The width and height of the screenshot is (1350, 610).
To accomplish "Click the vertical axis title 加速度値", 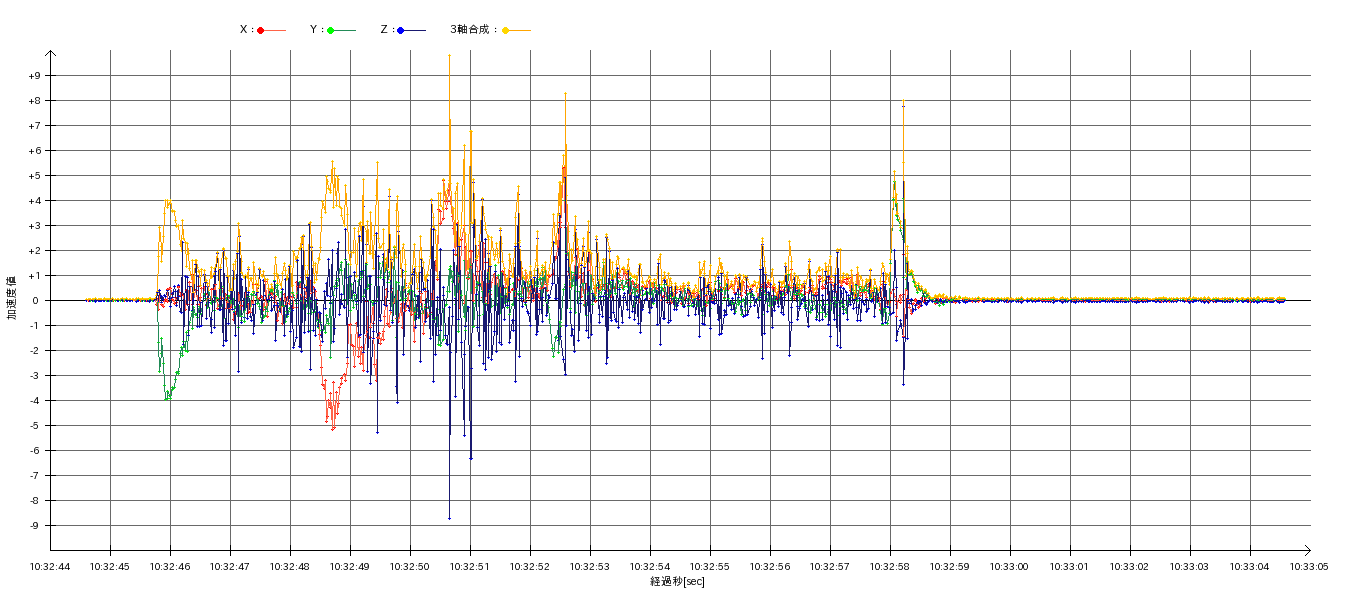I will point(12,297).
